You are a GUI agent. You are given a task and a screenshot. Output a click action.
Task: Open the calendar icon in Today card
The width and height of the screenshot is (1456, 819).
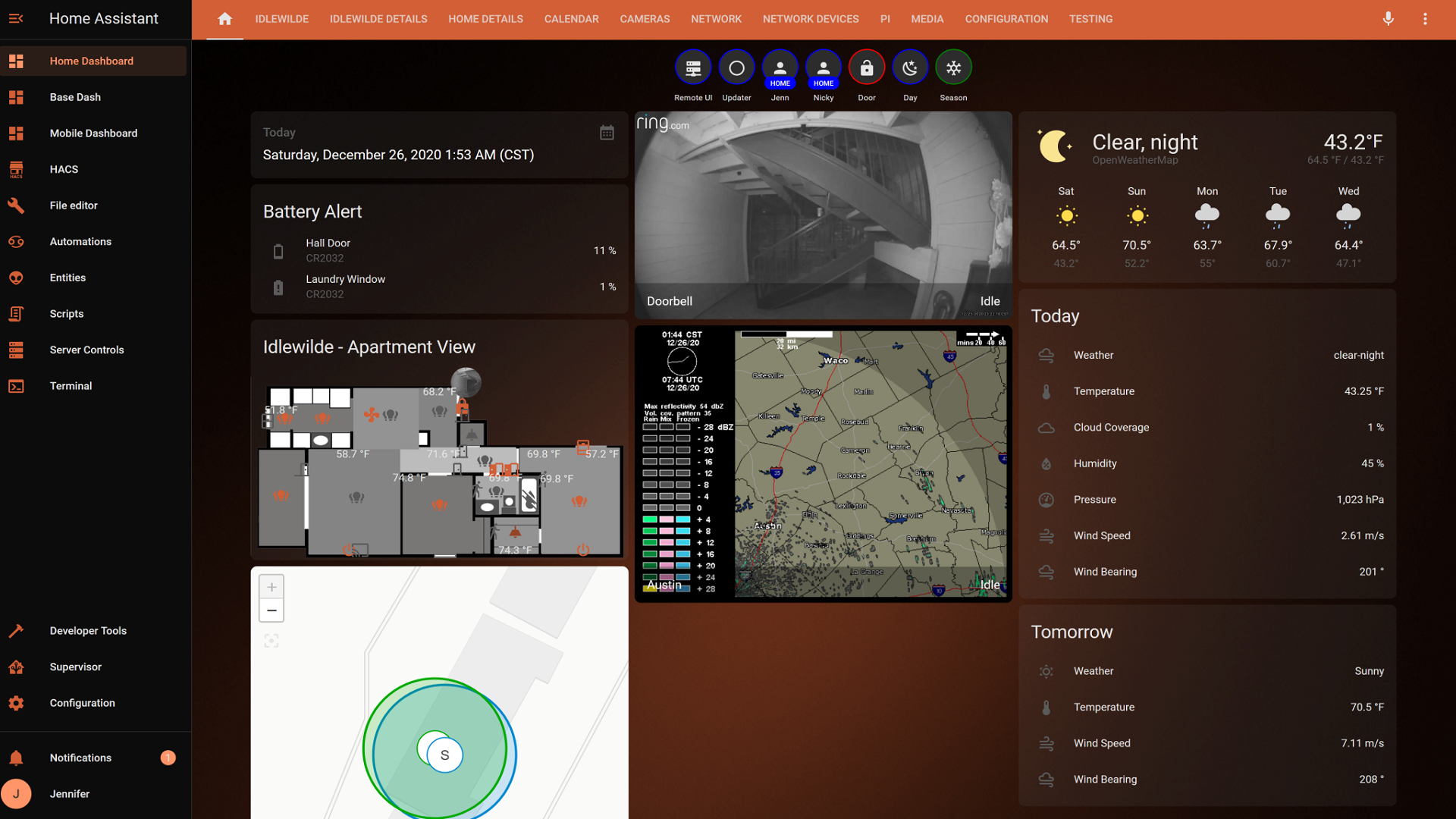pyautogui.click(x=607, y=133)
